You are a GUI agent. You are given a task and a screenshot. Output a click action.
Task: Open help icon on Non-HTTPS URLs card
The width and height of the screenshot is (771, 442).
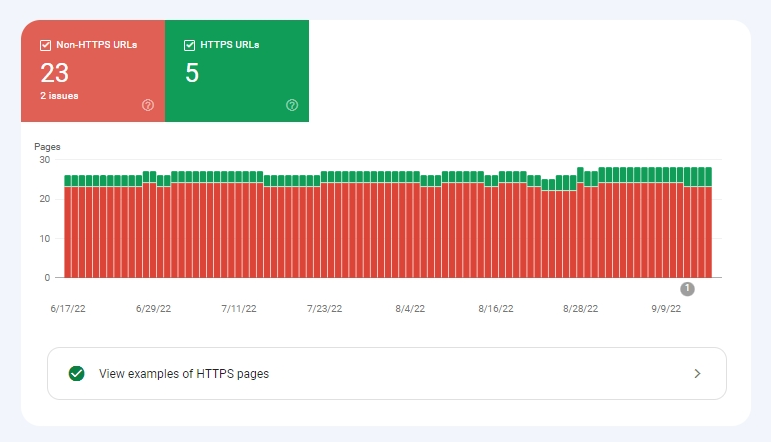[x=148, y=105]
